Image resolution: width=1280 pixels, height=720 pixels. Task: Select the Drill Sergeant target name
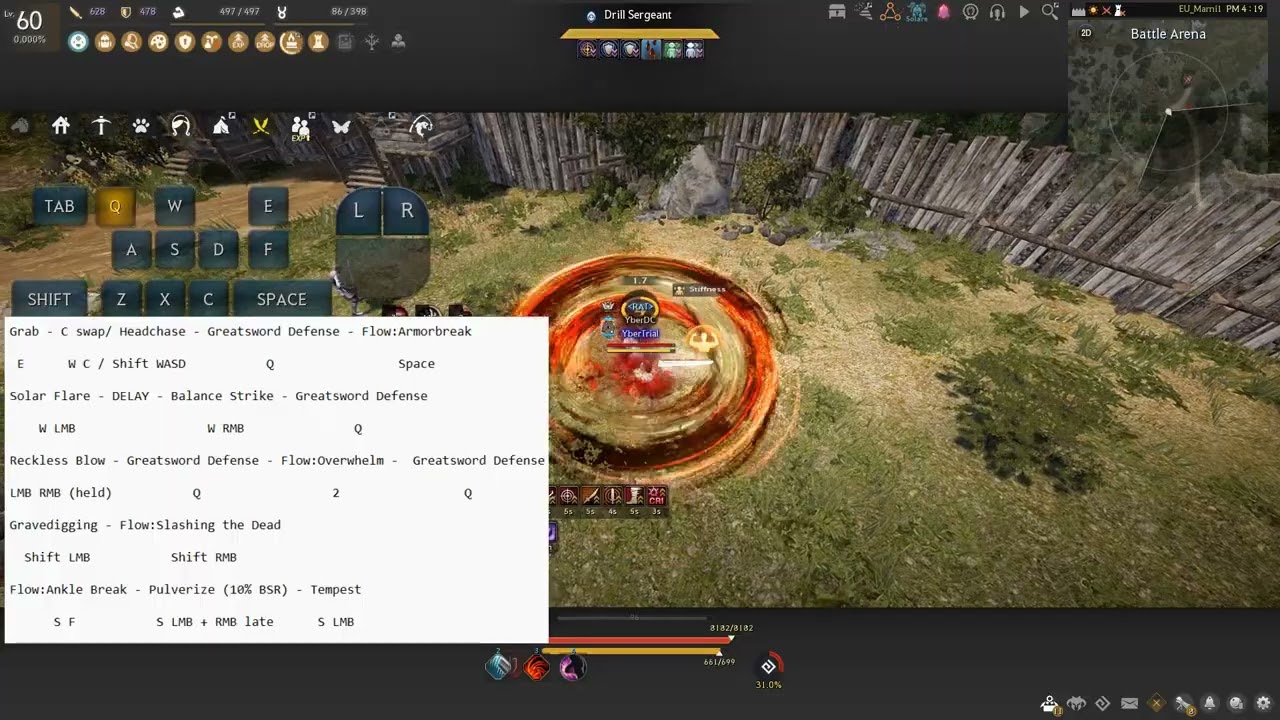(x=638, y=15)
